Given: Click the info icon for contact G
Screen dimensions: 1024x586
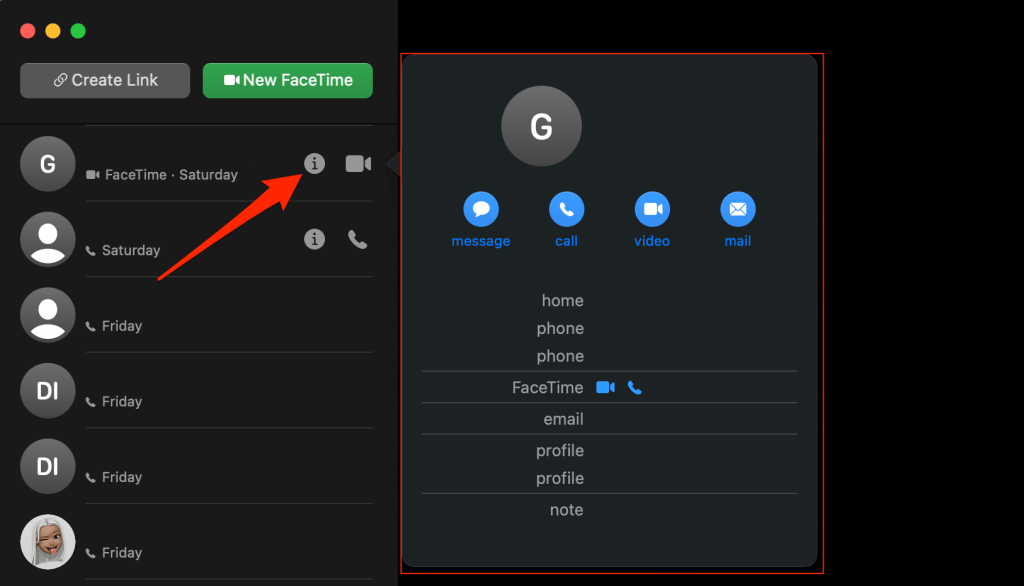Looking at the screenshot, I should 314,163.
